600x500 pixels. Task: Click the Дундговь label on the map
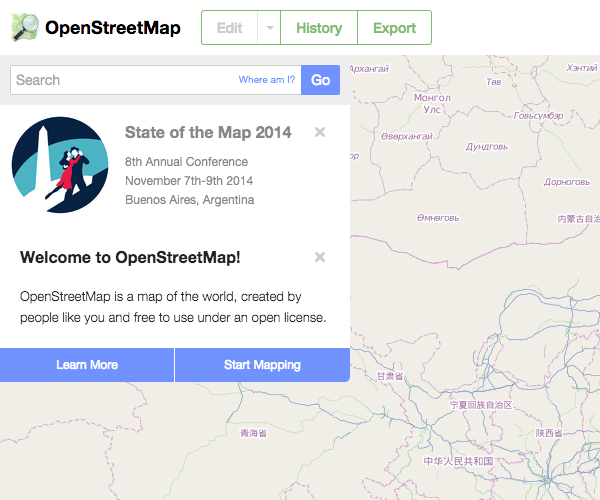pos(487,147)
